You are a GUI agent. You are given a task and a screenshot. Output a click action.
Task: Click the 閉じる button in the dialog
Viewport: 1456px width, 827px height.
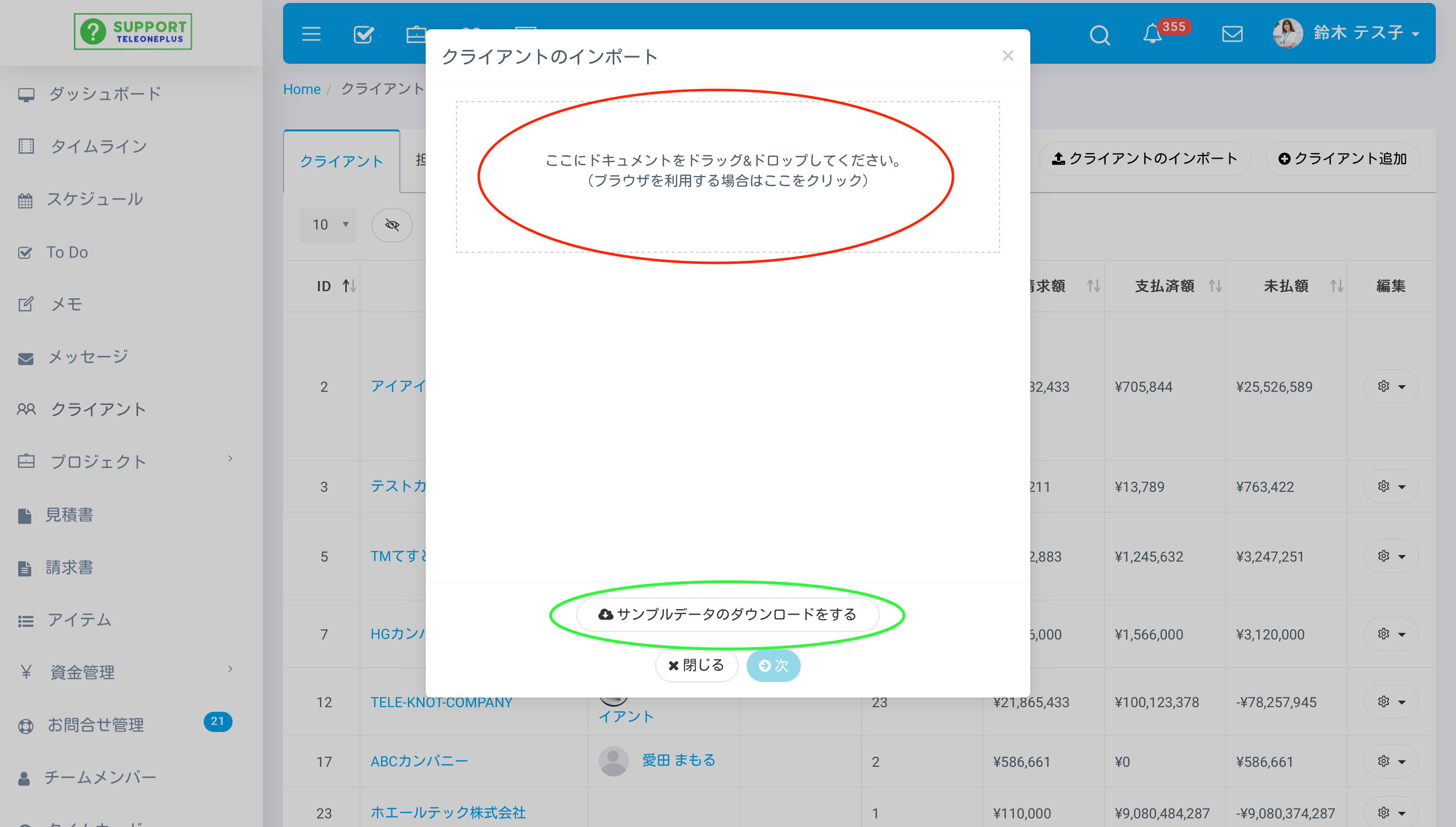(x=696, y=665)
